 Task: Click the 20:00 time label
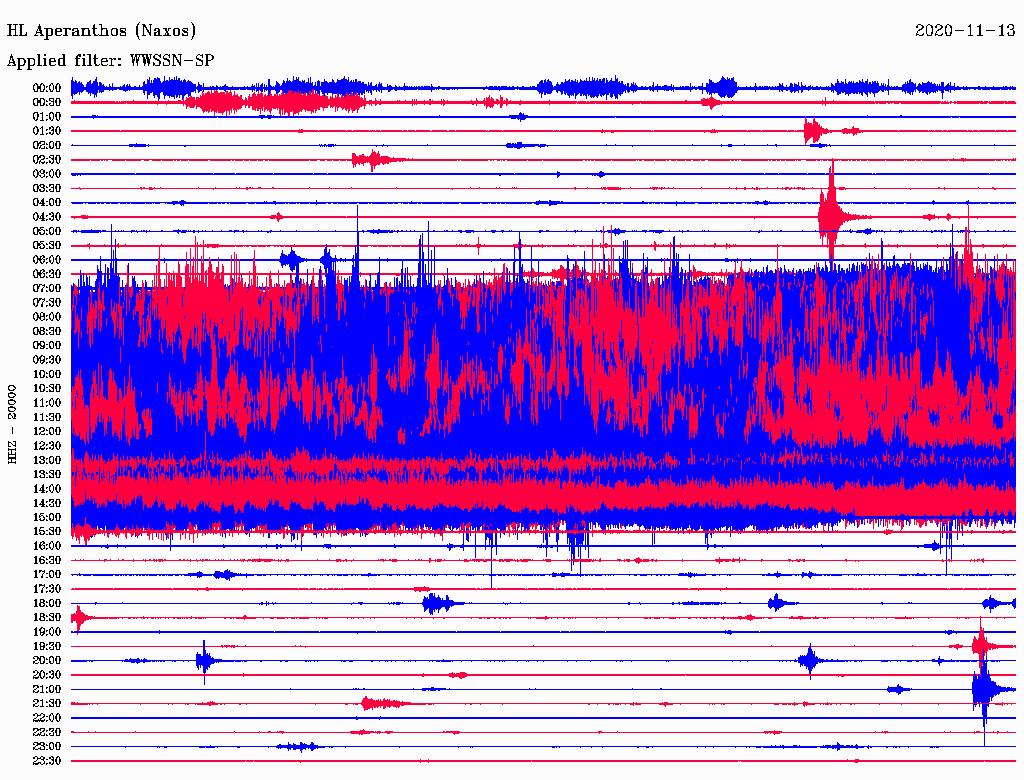pyautogui.click(x=47, y=661)
